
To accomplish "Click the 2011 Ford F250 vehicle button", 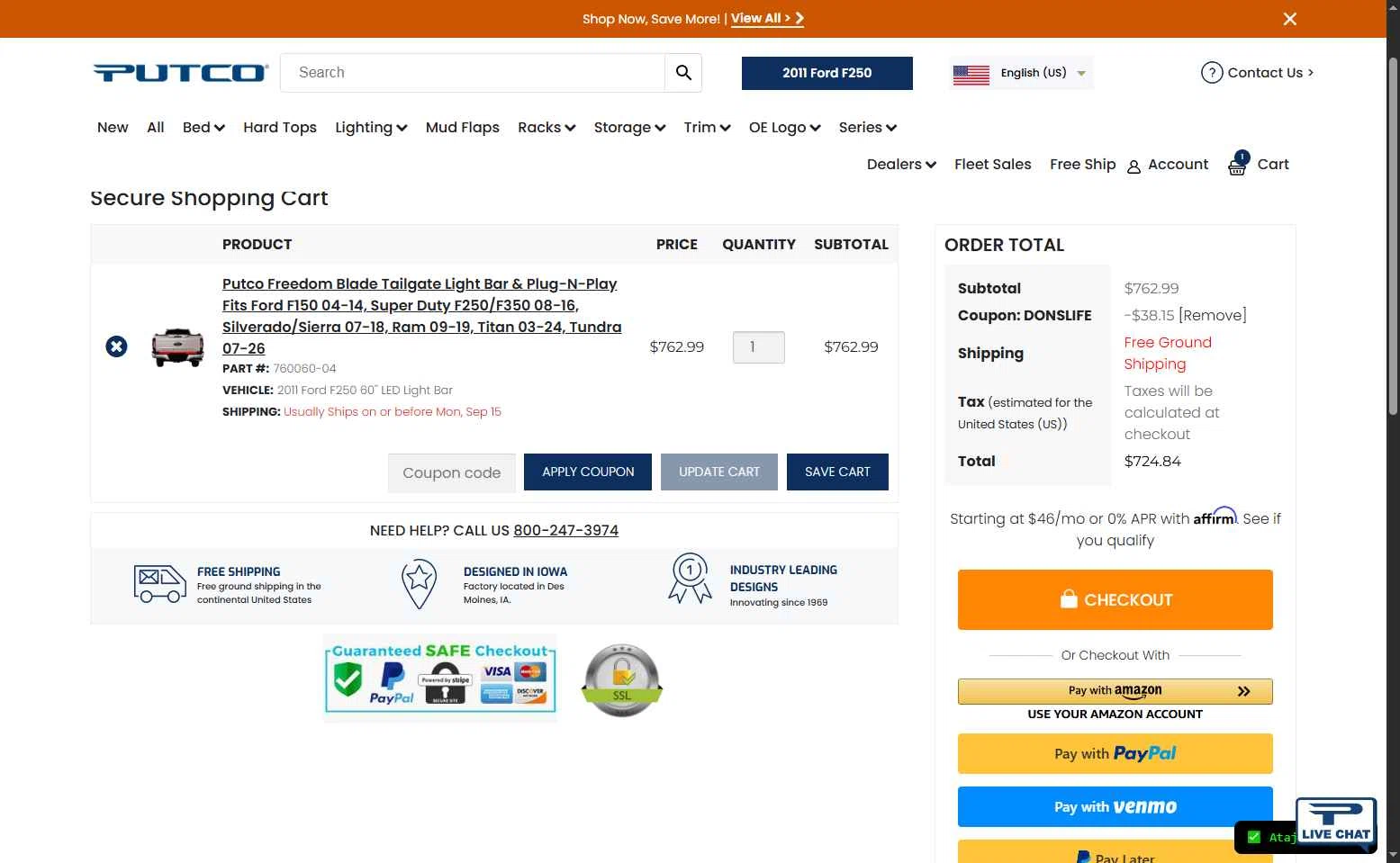I will point(827,73).
